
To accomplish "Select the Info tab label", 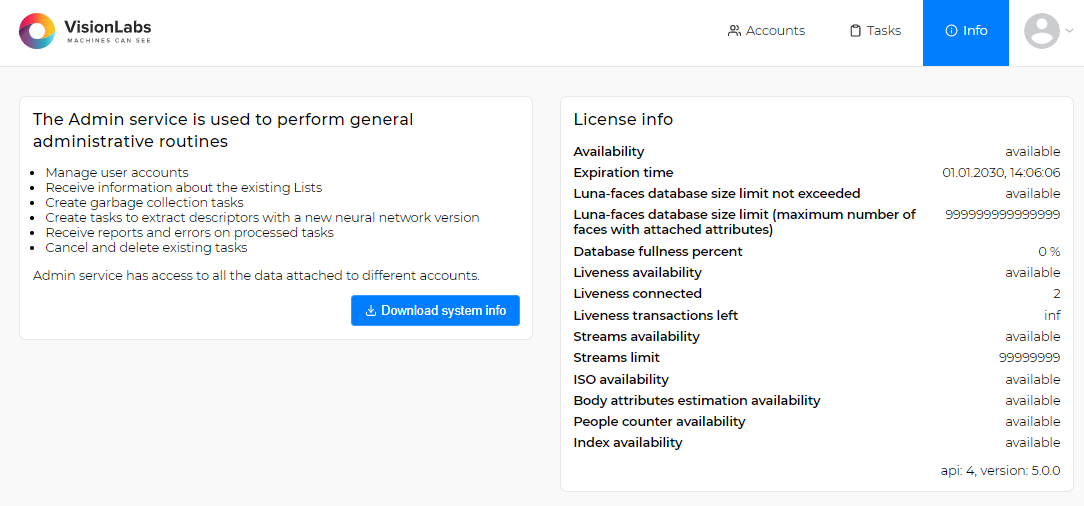I will coord(975,31).
